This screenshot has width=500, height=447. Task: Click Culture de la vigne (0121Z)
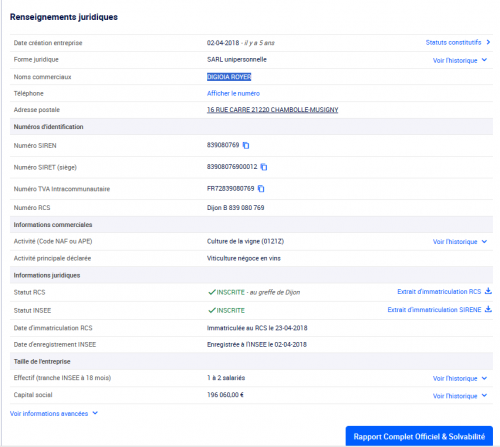point(245,241)
